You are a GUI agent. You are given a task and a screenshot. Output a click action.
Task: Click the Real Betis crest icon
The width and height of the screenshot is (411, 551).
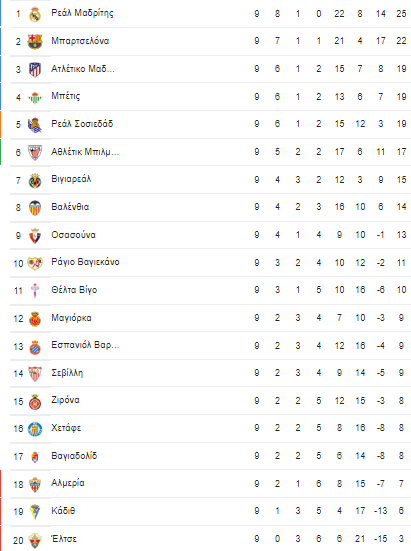pyautogui.click(x=35, y=97)
